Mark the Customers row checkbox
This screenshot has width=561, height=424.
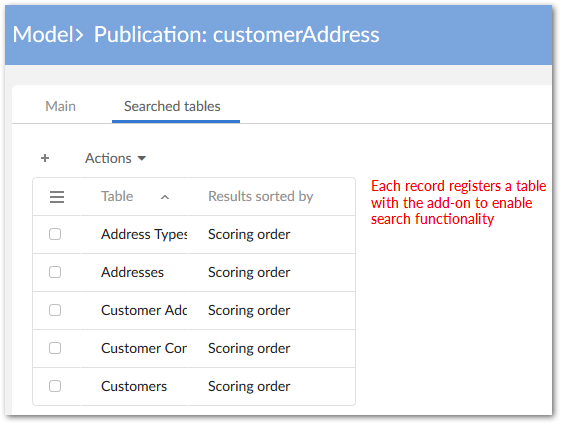(x=55, y=386)
